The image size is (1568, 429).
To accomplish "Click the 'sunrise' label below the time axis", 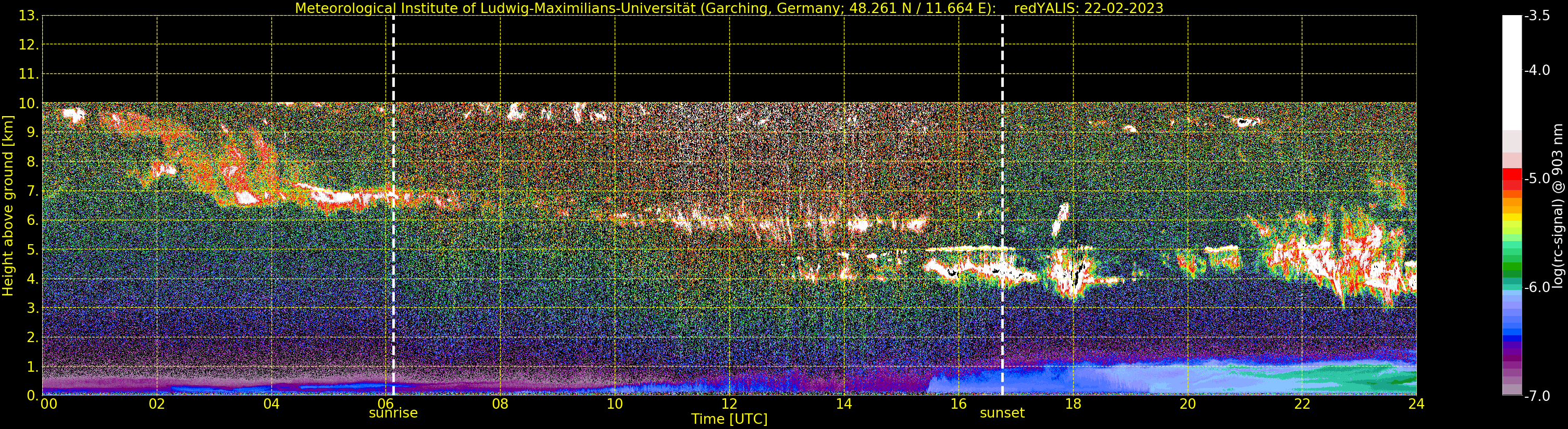I will point(393,413).
